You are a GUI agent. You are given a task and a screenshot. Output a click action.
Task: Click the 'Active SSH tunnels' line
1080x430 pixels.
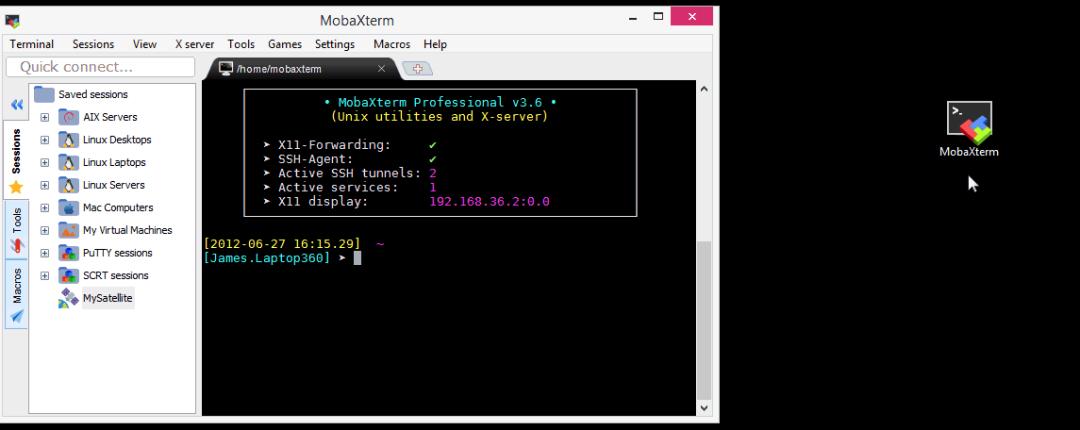point(350,173)
